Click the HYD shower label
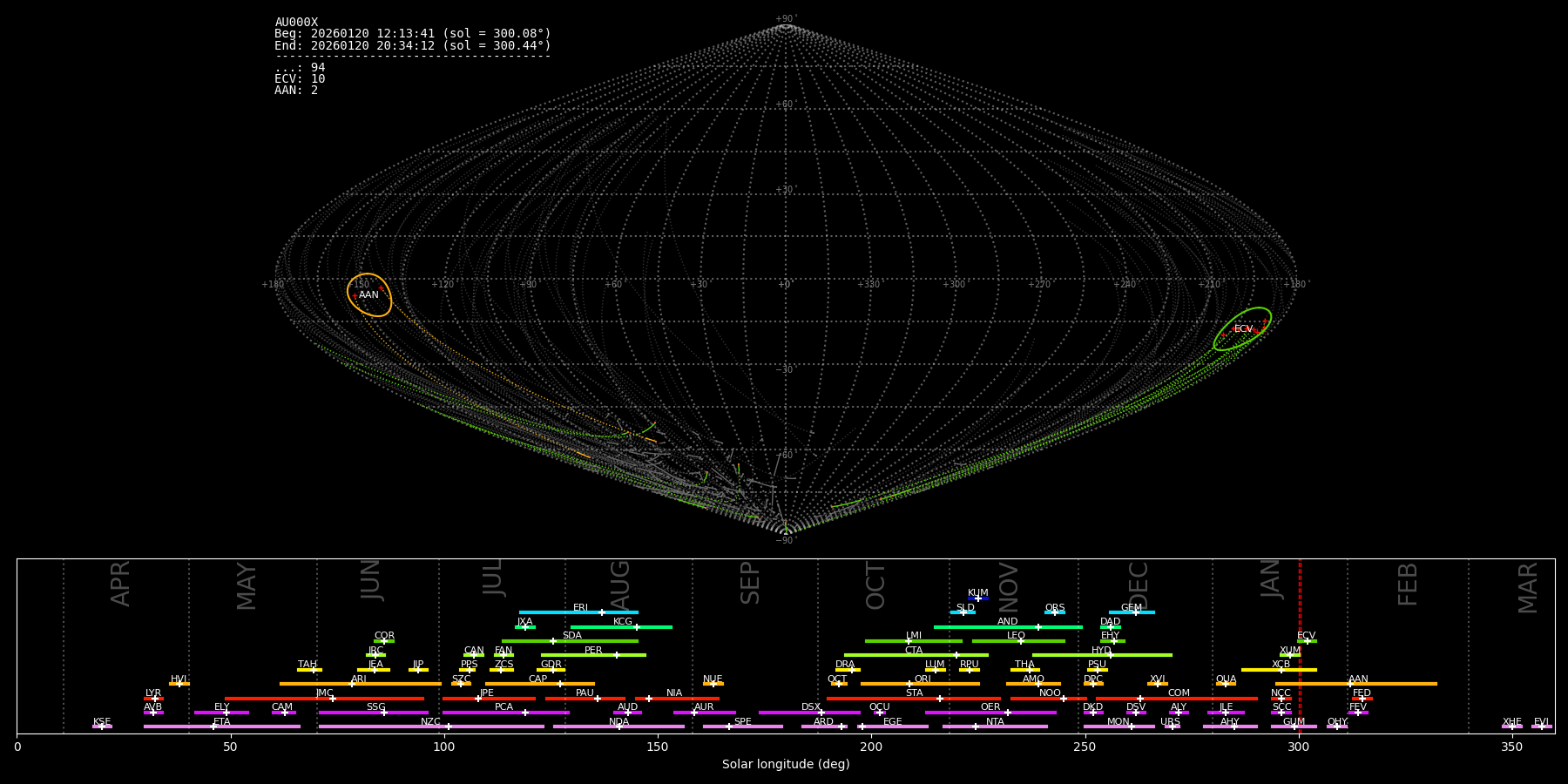Image resolution: width=1568 pixels, height=784 pixels. coord(1101,651)
